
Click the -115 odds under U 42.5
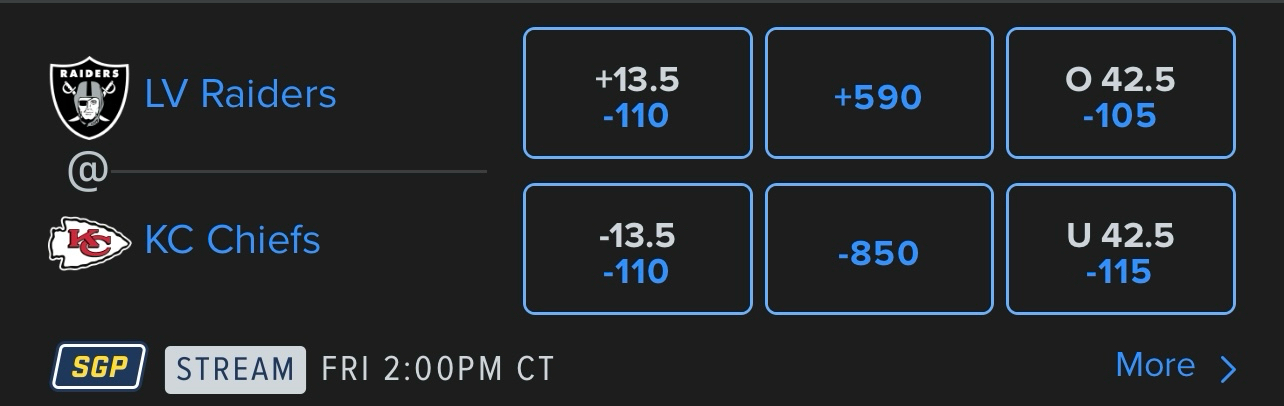coord(1120,272)
